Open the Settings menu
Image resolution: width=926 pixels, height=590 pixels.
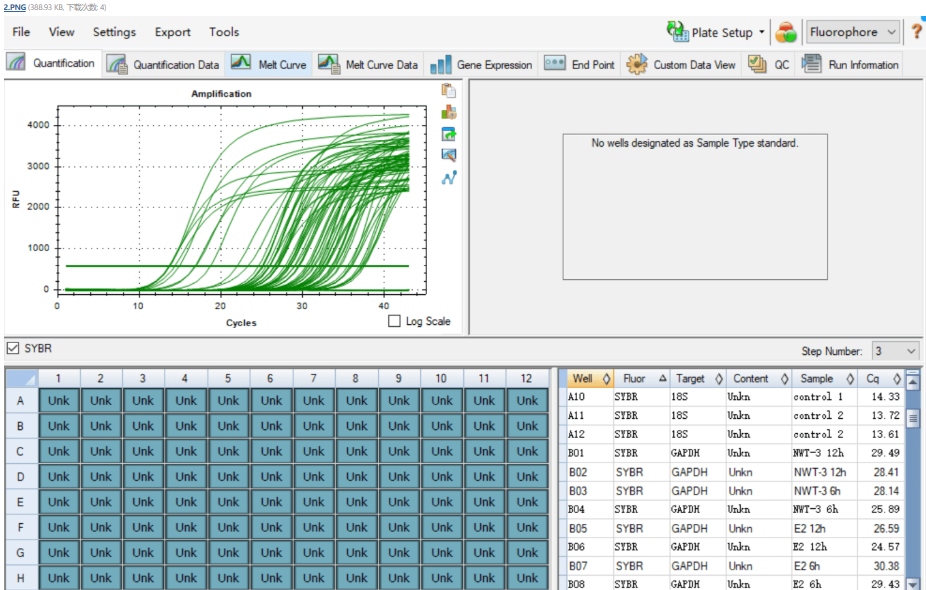(114, 32)
